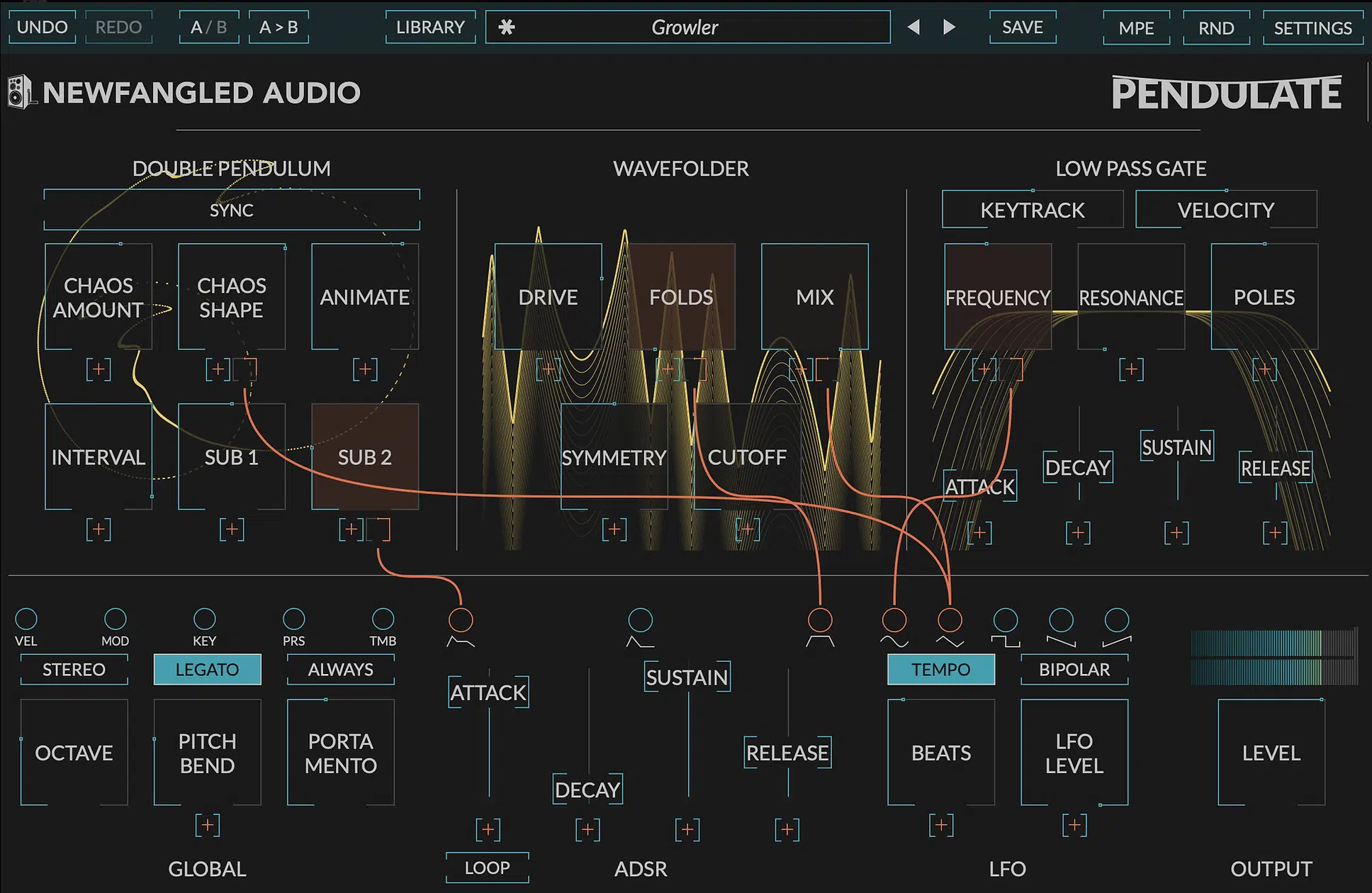This screenshot has width=1372, height=893.
Task: Click the asterisk icon beside Growler
Action: click(506, 27)
